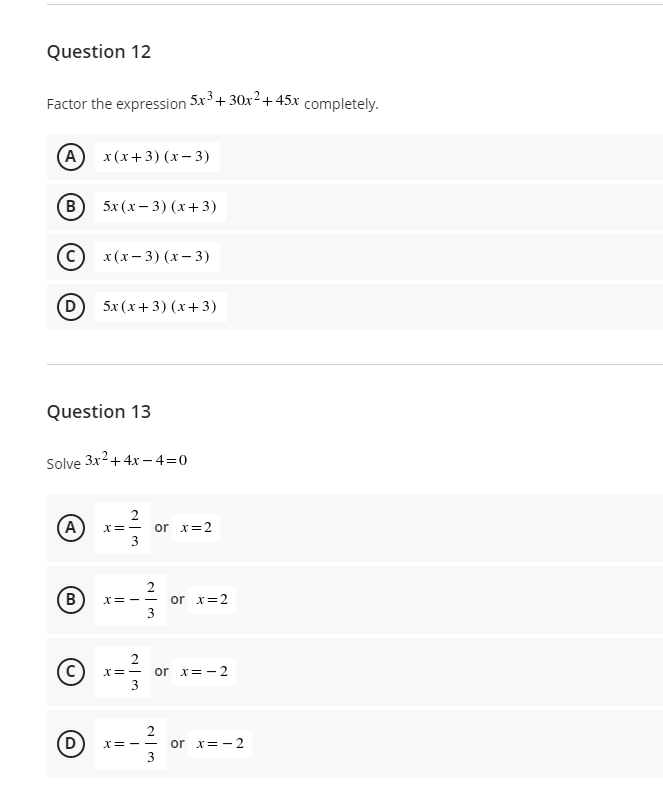Pick circle D in Question 12
The width and height of the screenshot is (663, 789).
pyautogui.click(x=70, y=307)
